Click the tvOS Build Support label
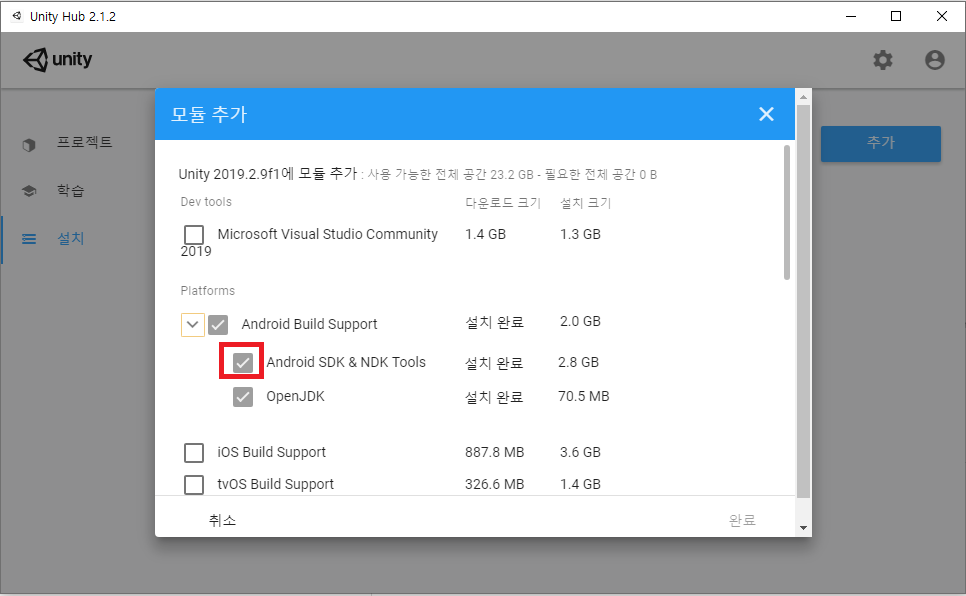 pos(275,484)
